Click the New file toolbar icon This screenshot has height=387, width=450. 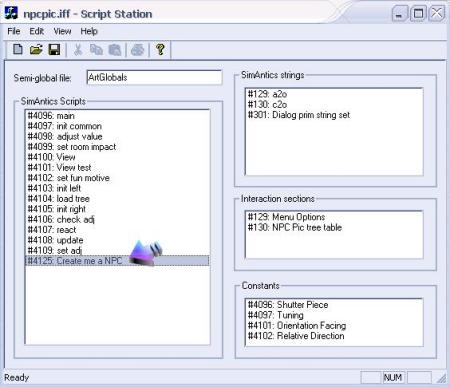tap(18, 50)
